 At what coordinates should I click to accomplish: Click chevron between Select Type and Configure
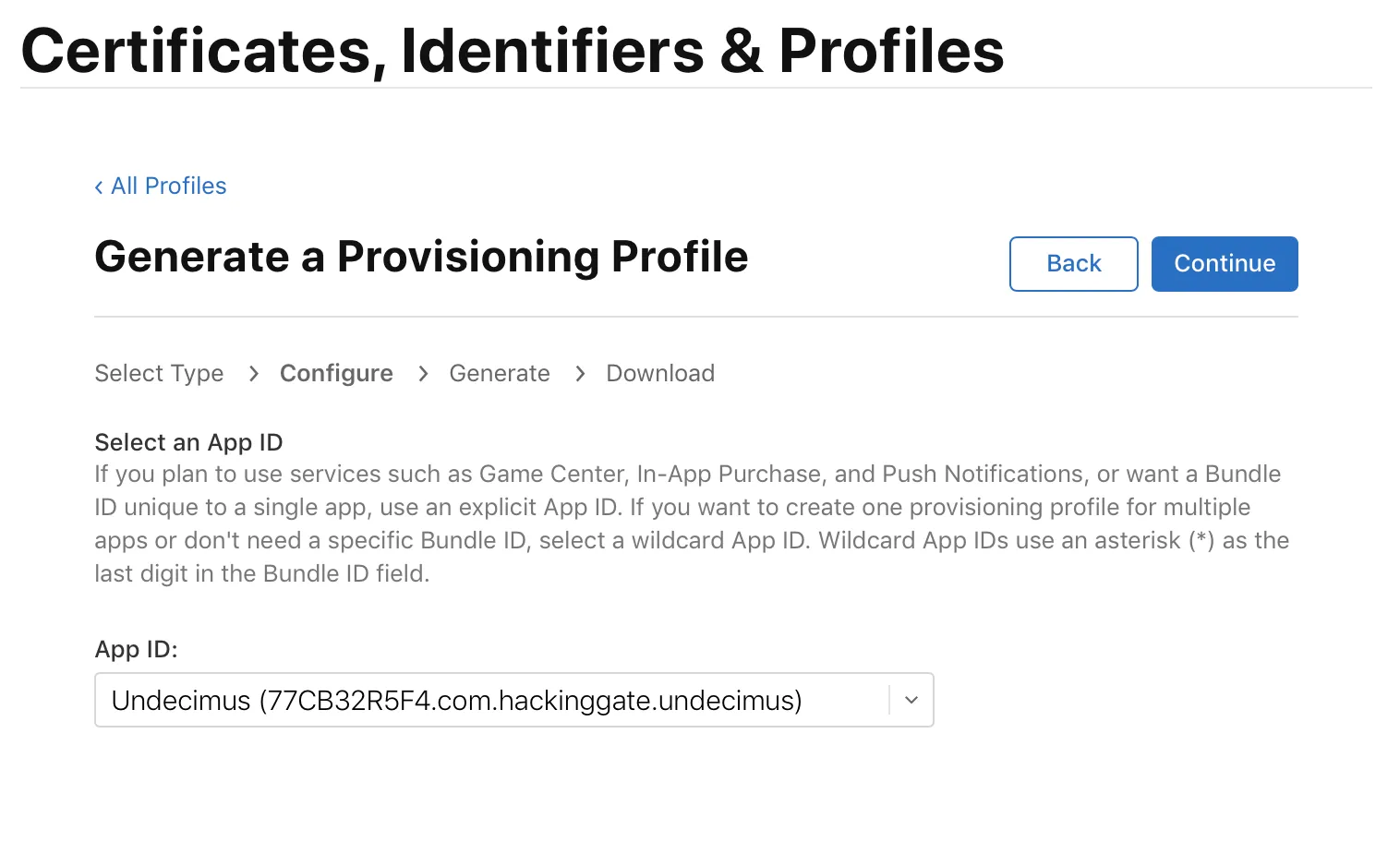click(254, 373)
